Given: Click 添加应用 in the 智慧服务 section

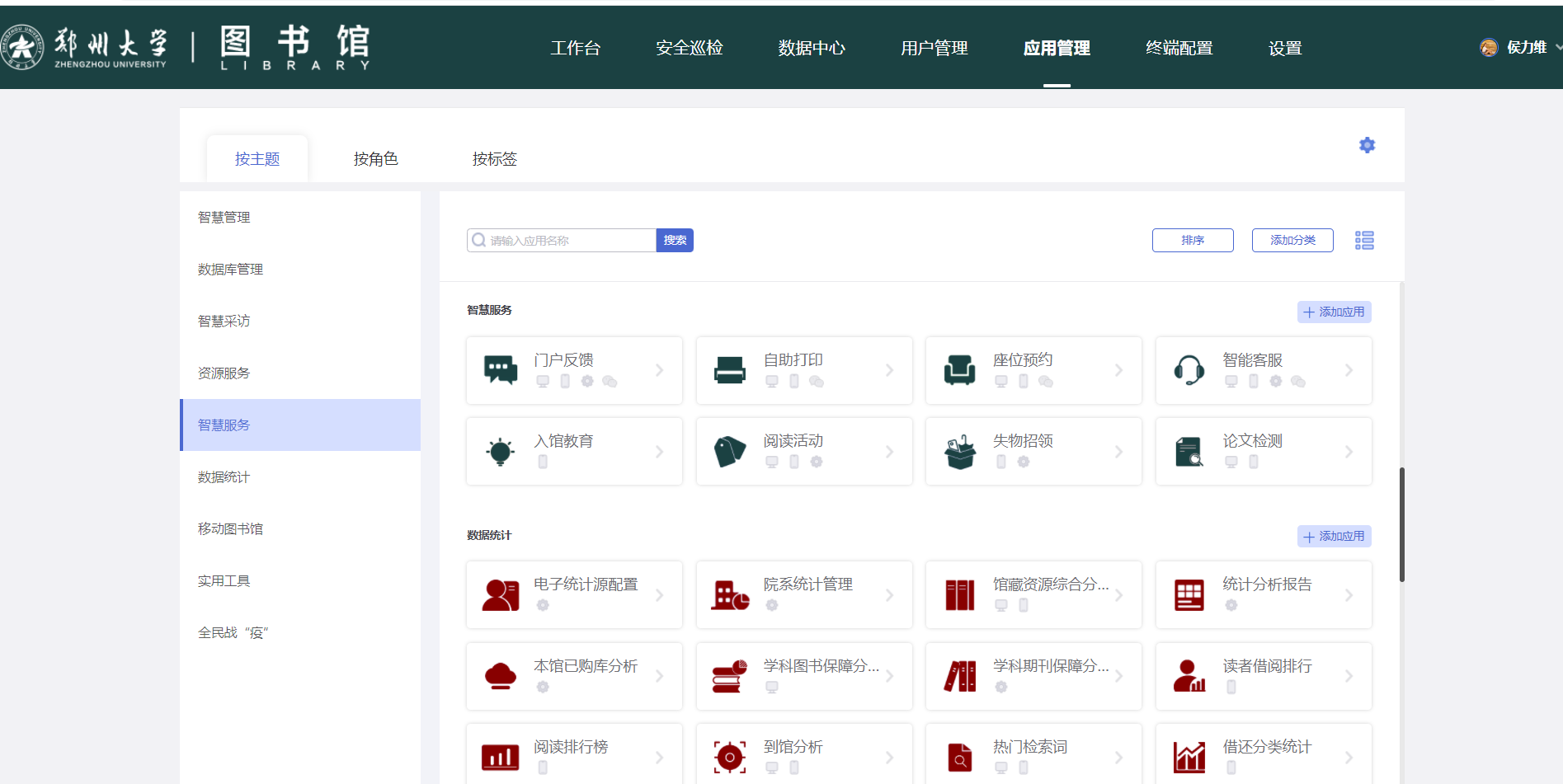Looking at the screenshot, I should click(1334, 312).
